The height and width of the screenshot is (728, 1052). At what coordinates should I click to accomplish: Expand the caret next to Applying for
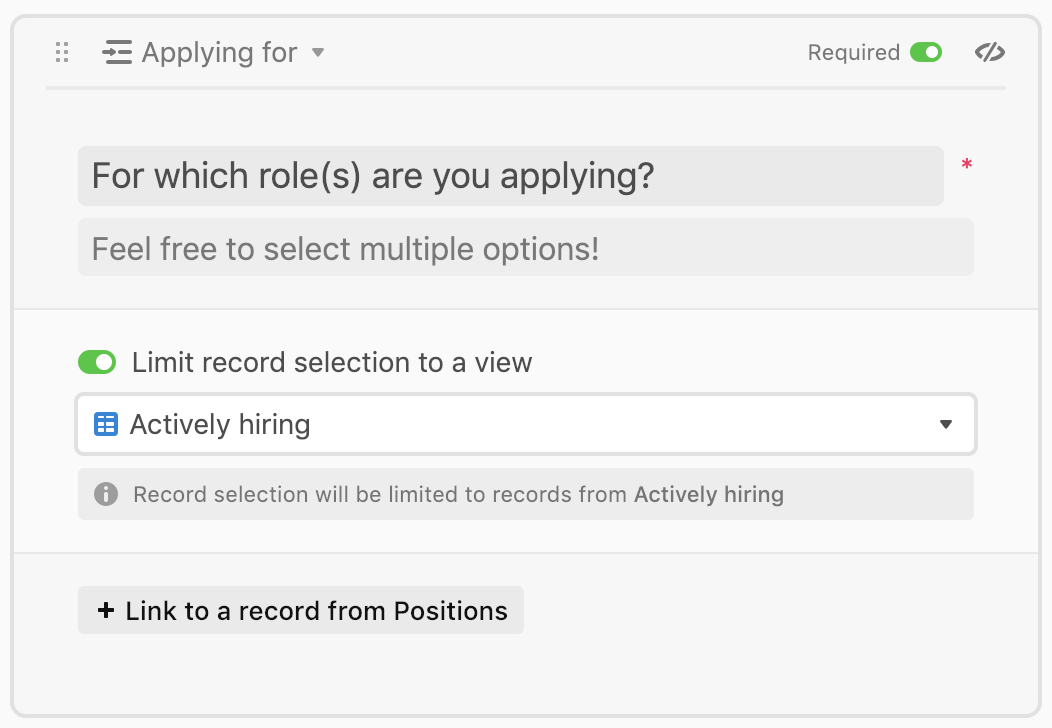[318, 52]
